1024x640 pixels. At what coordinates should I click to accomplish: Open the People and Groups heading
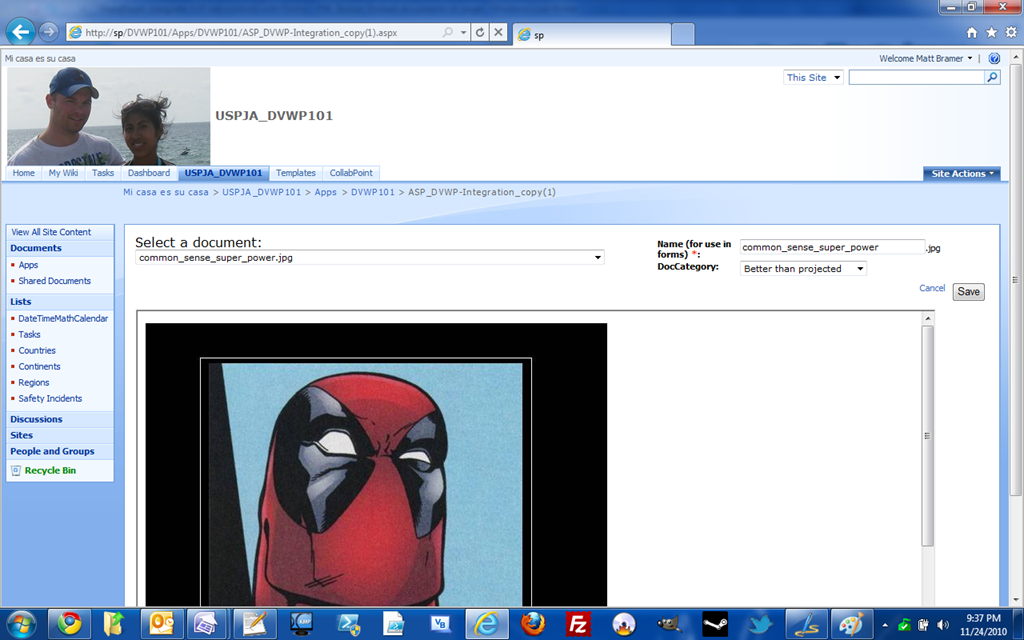pyautogui.click(x=52, y=451)
